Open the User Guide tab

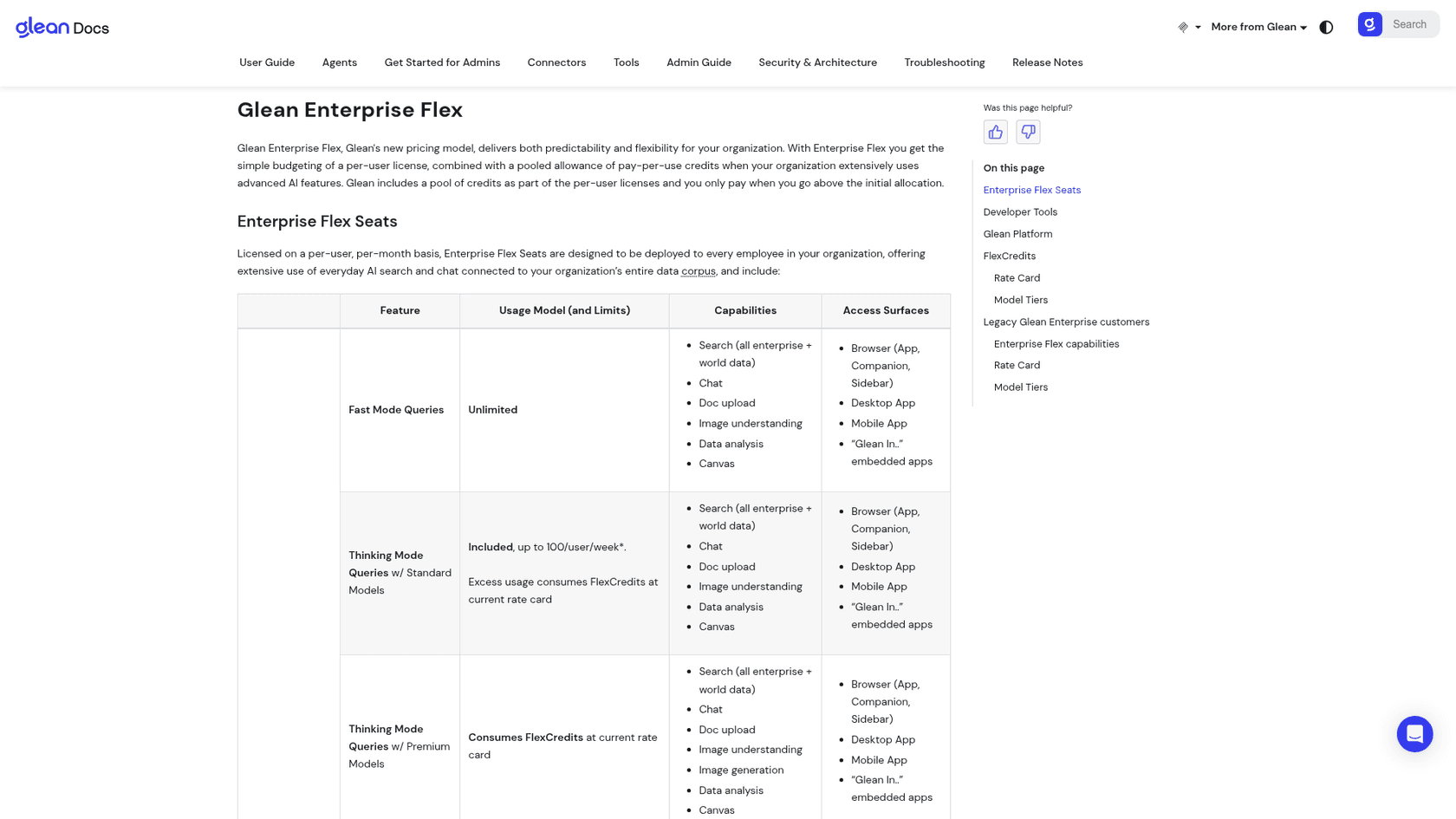click(x=267, y=62)
